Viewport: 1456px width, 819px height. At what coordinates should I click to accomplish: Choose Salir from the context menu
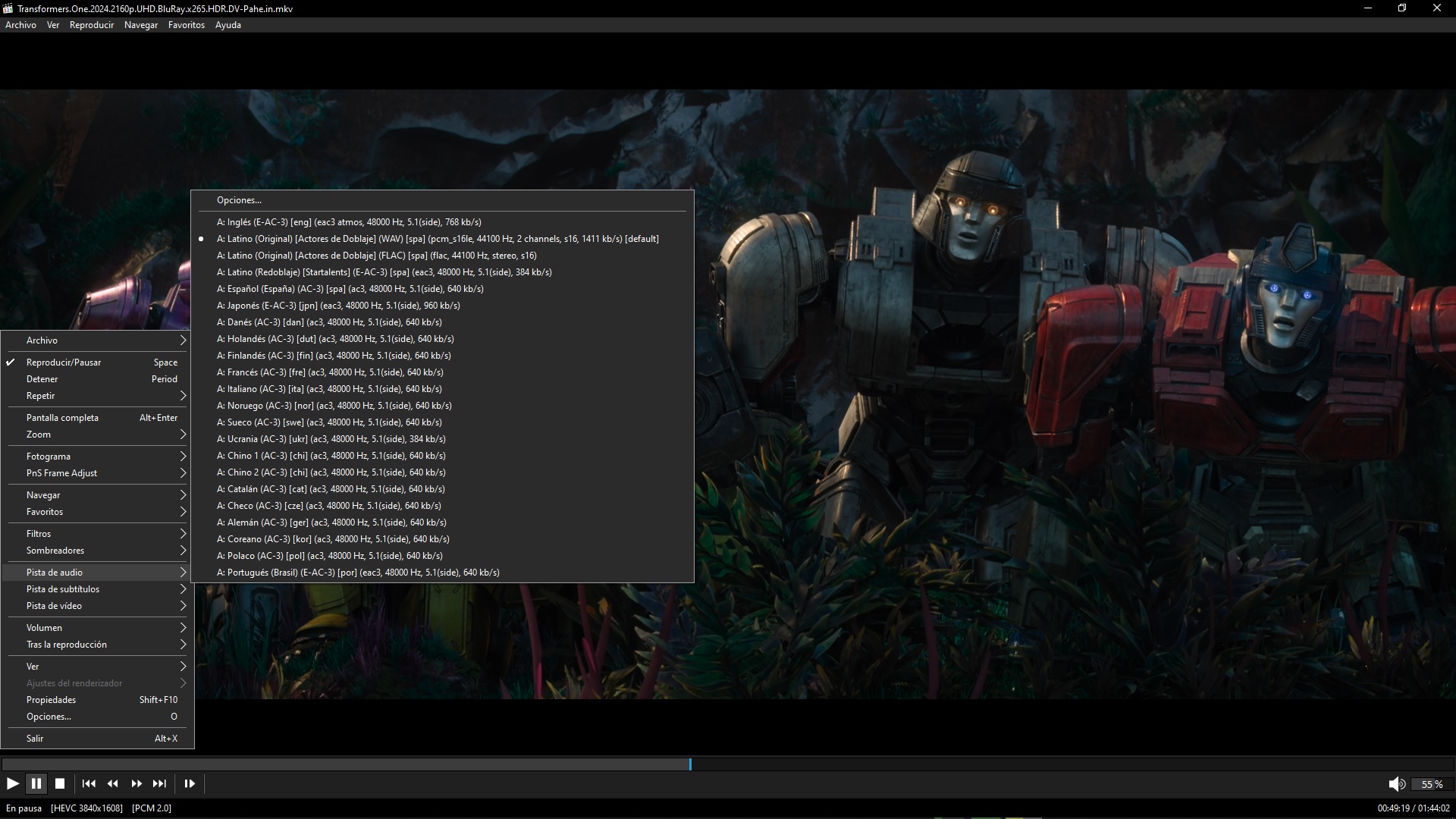[x=97, y=739]
